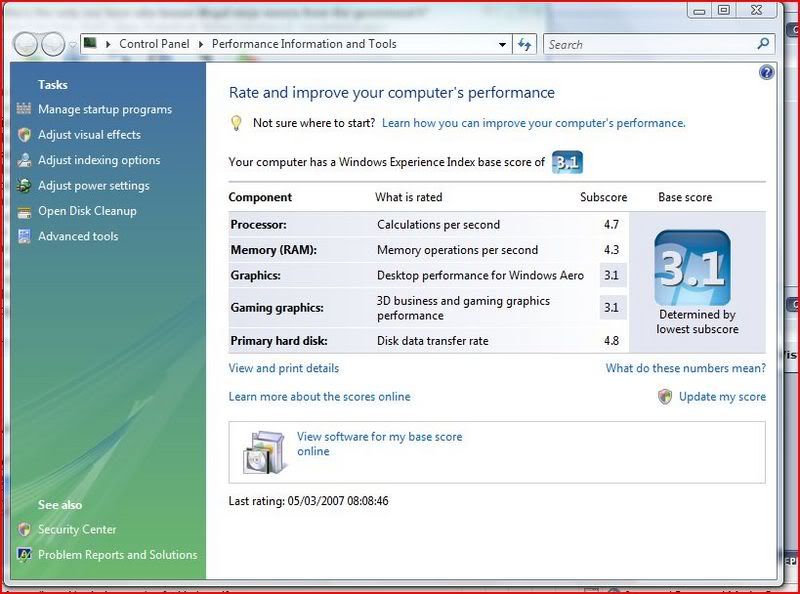Viewport: 800px width, 594px height.
Task: Click the Back navigation arrow button
Action: [x=26, y=44]
